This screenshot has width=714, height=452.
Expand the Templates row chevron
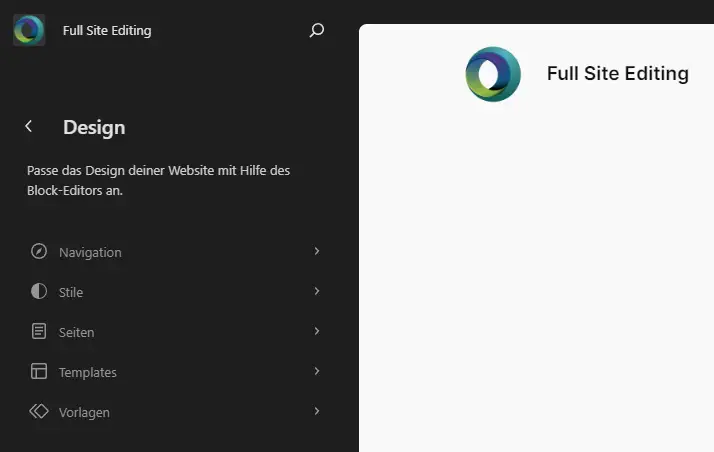[x=317, y=371]
